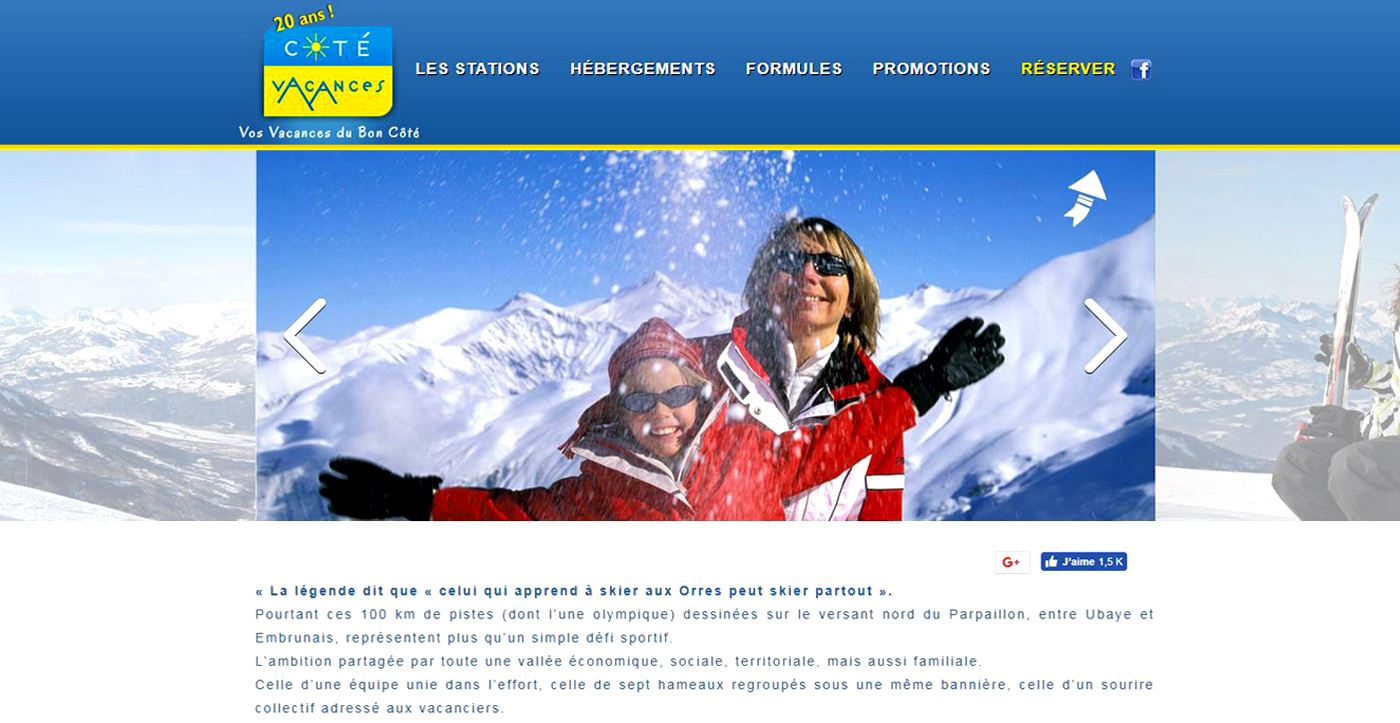Advance to next slide with right arrow
The image size is (1400, 723).
click(1106, 336)
